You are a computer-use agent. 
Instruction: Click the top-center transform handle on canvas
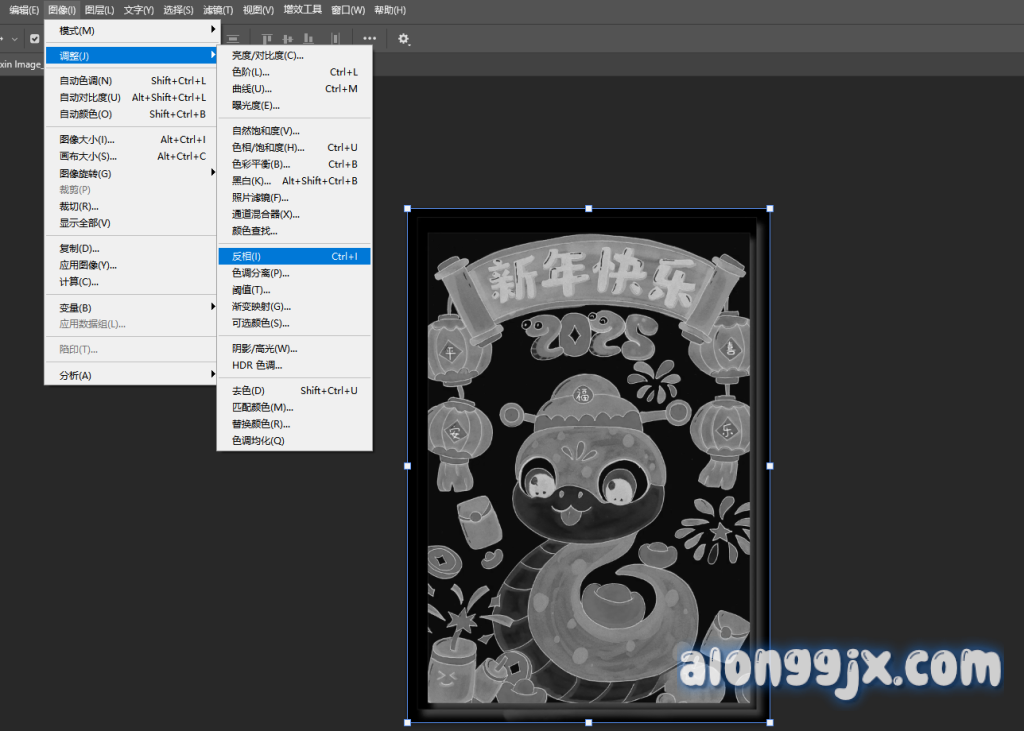point(588,209)
